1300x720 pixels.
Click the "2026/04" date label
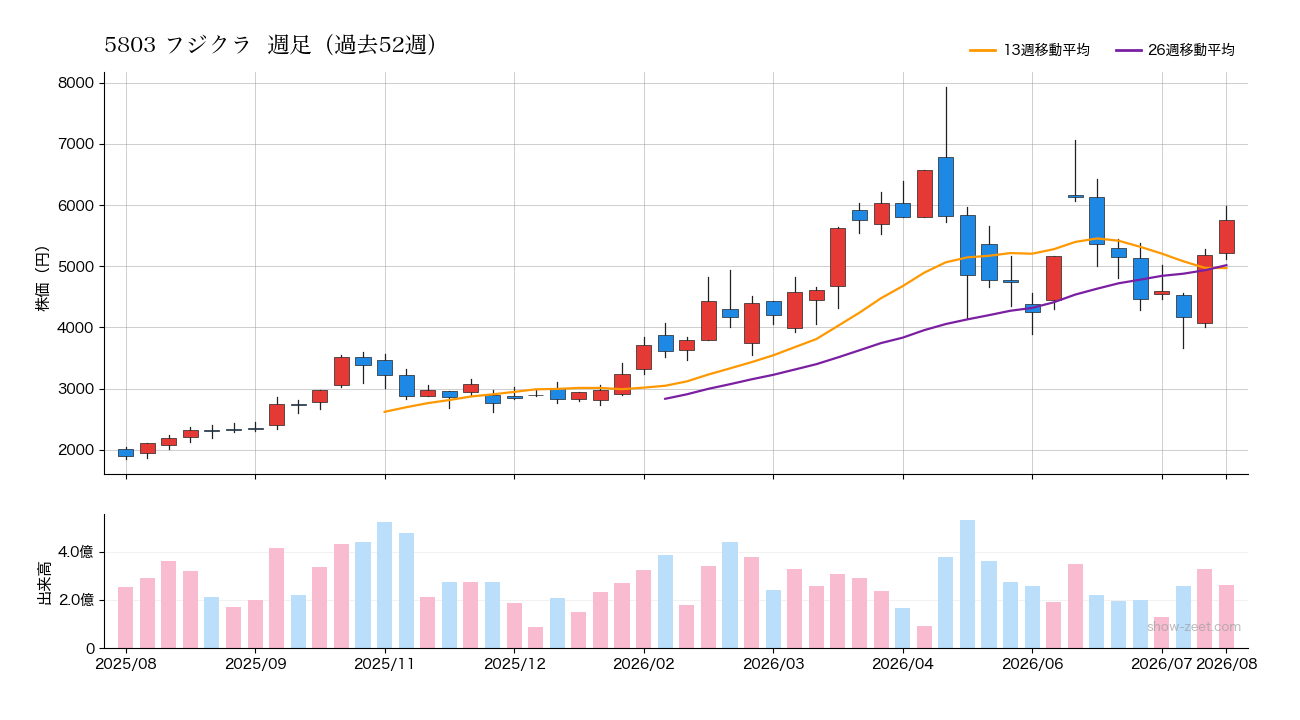coord(903,662)
